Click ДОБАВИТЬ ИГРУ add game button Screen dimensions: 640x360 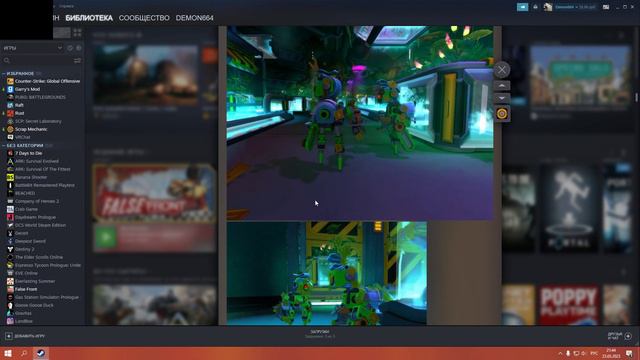click(25, 336)
